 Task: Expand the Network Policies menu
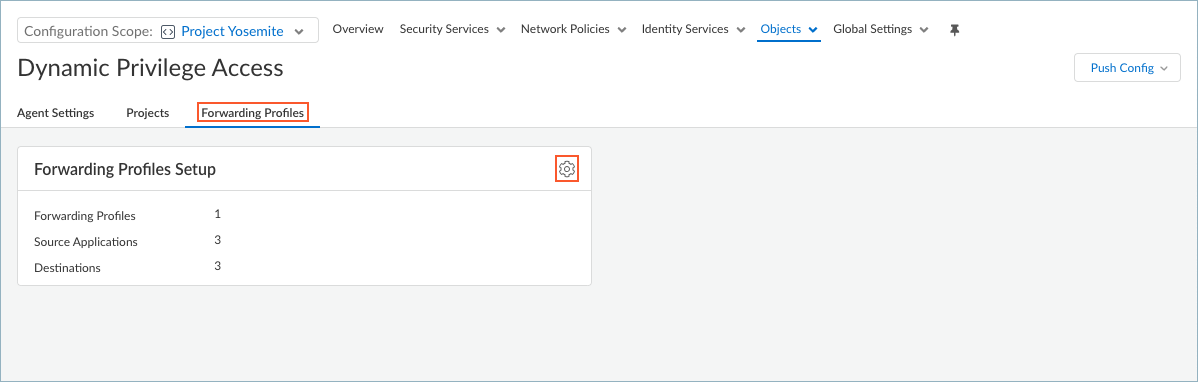[x=573, y=29]
